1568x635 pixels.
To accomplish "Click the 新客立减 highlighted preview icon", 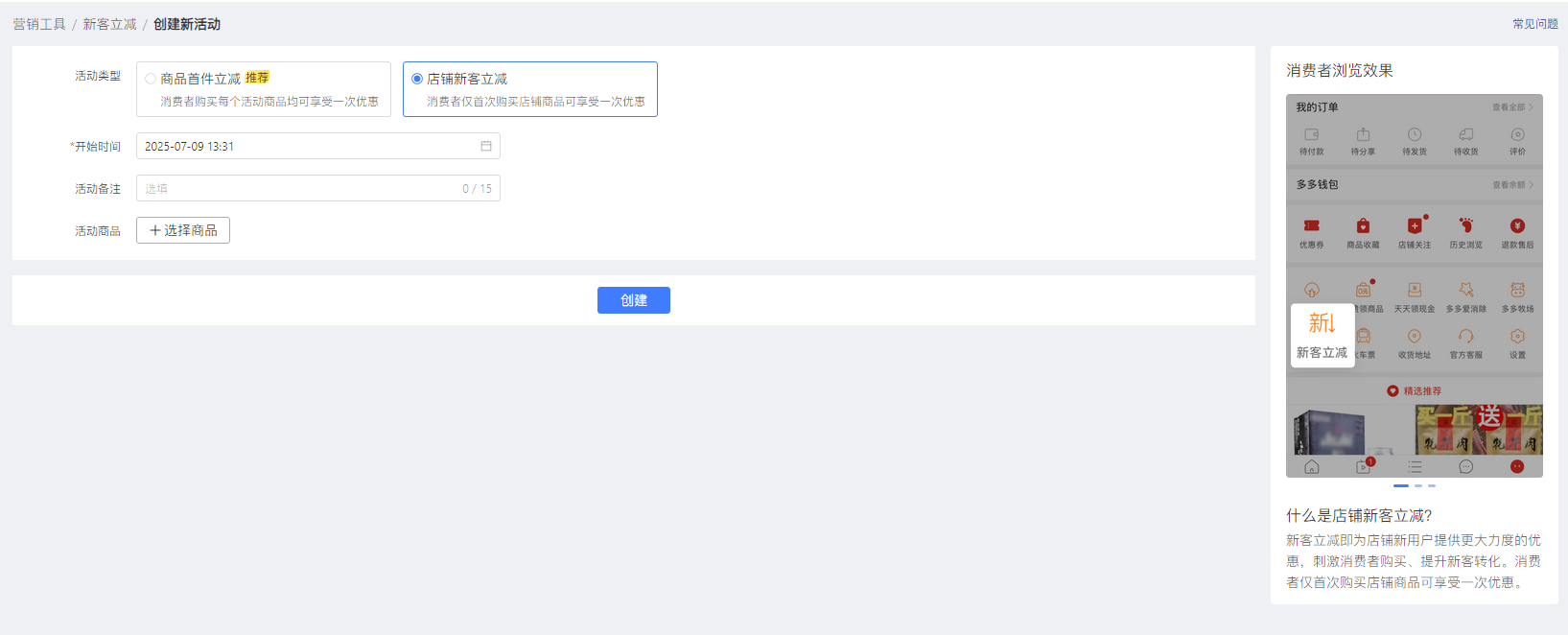I will pos(1322,335).
